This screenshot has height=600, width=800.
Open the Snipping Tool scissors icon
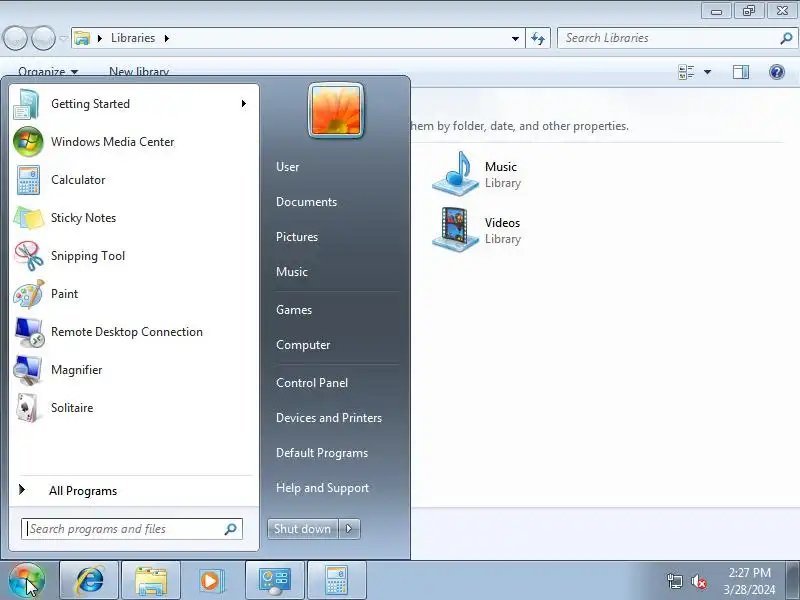click(28, 256)
